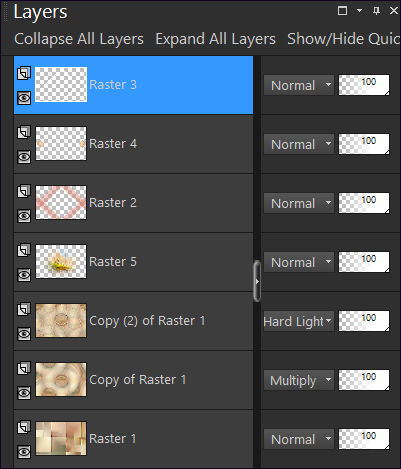Click the layer type icon for Raster 3
Screen dimensions: 401x469
24,73
